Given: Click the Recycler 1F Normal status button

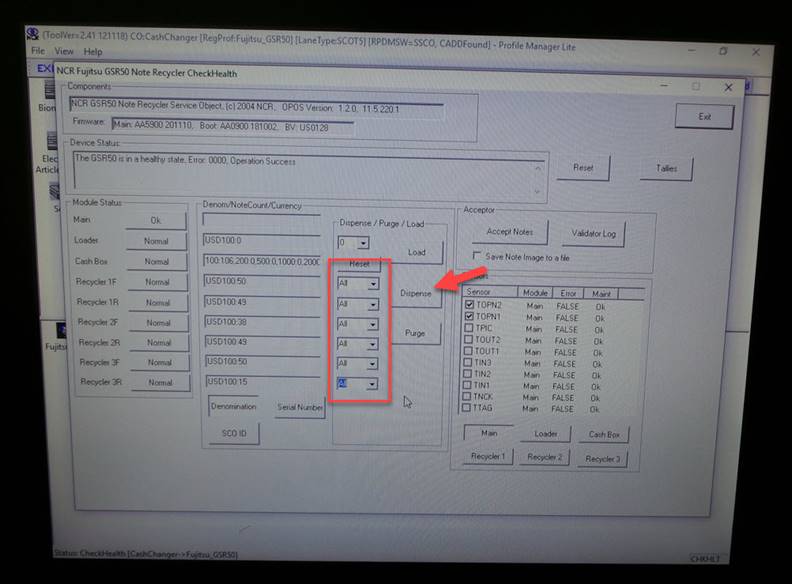Looking at the screenshot, I should (157, 282).
